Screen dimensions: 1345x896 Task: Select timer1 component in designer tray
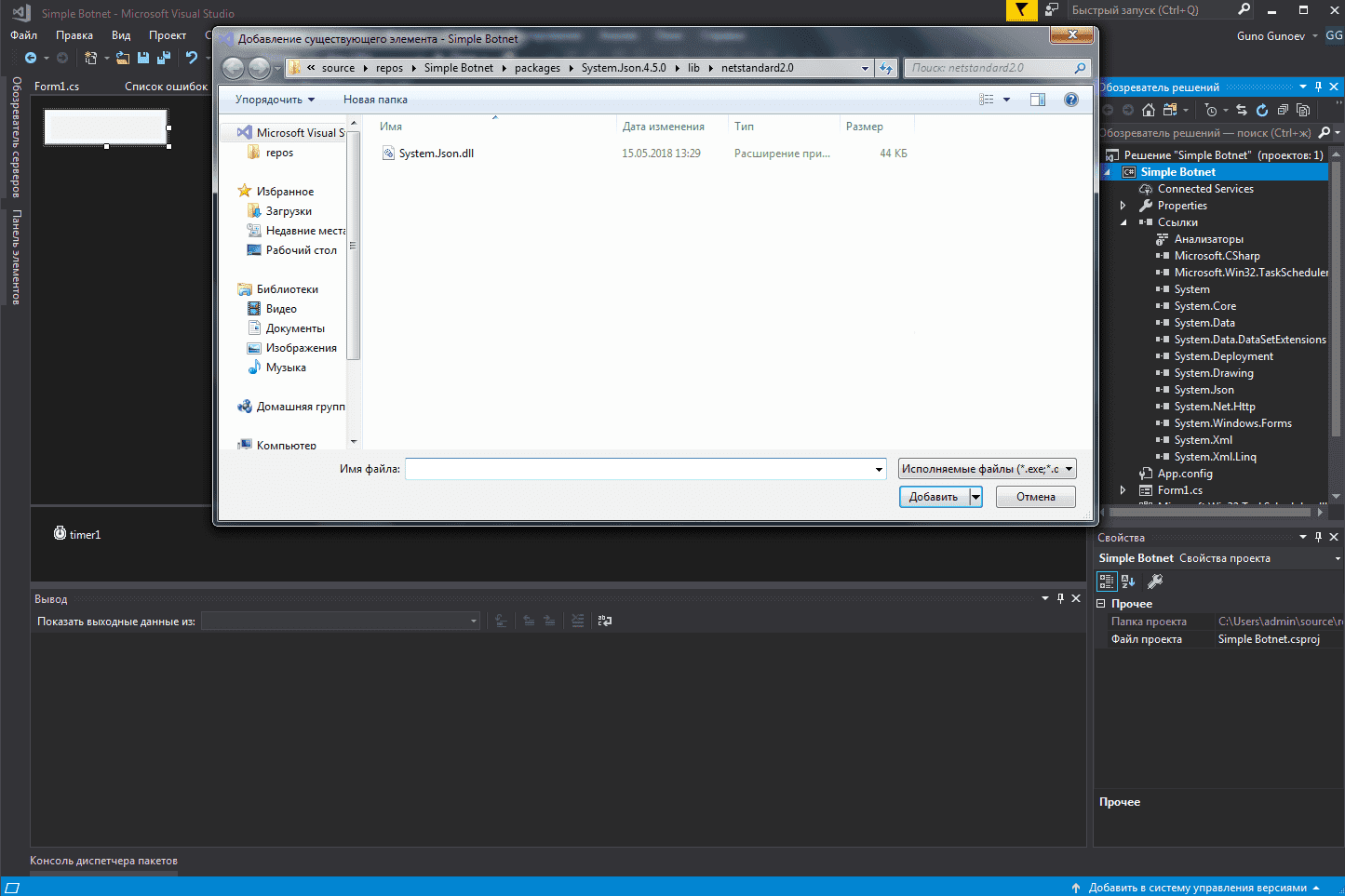[76, 534]
